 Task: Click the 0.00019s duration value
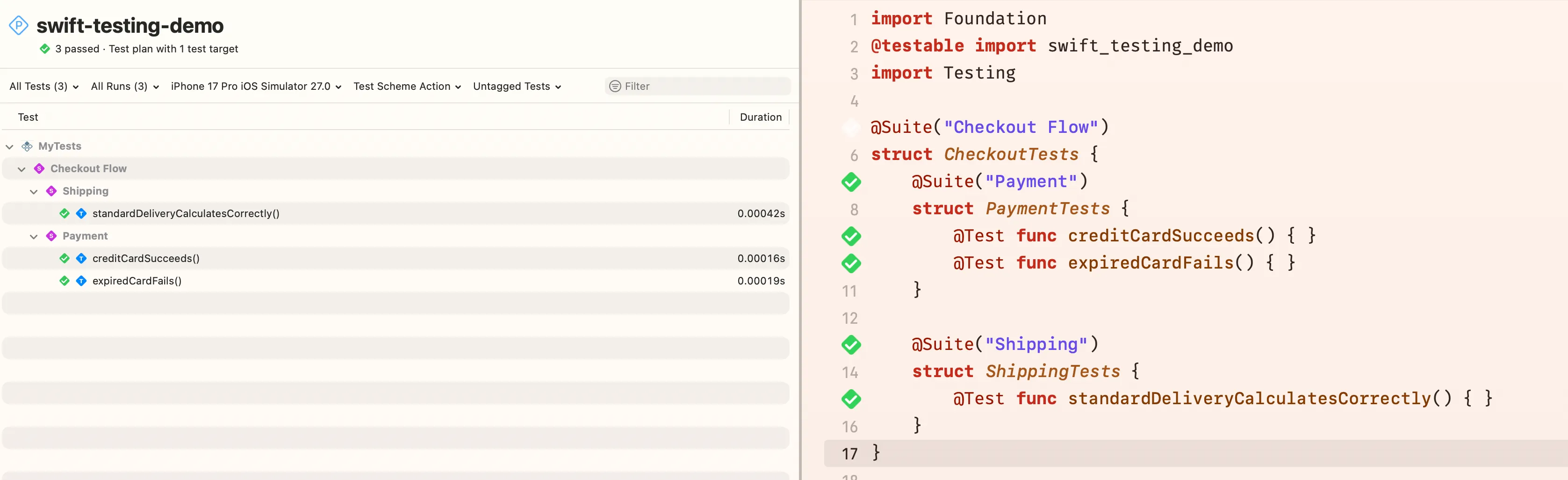[x=761, y=281]
